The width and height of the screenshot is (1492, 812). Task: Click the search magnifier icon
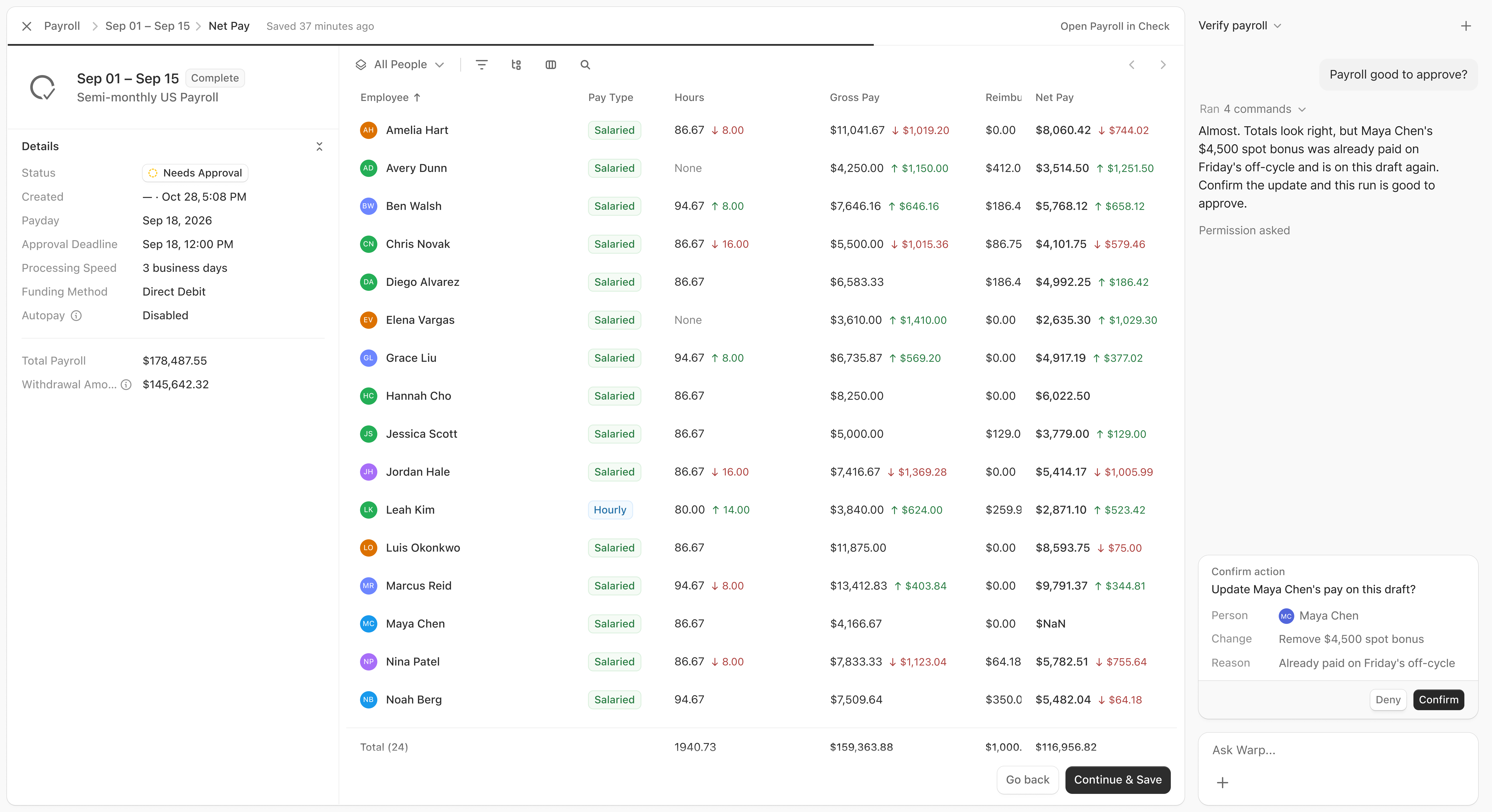[586, 64]
